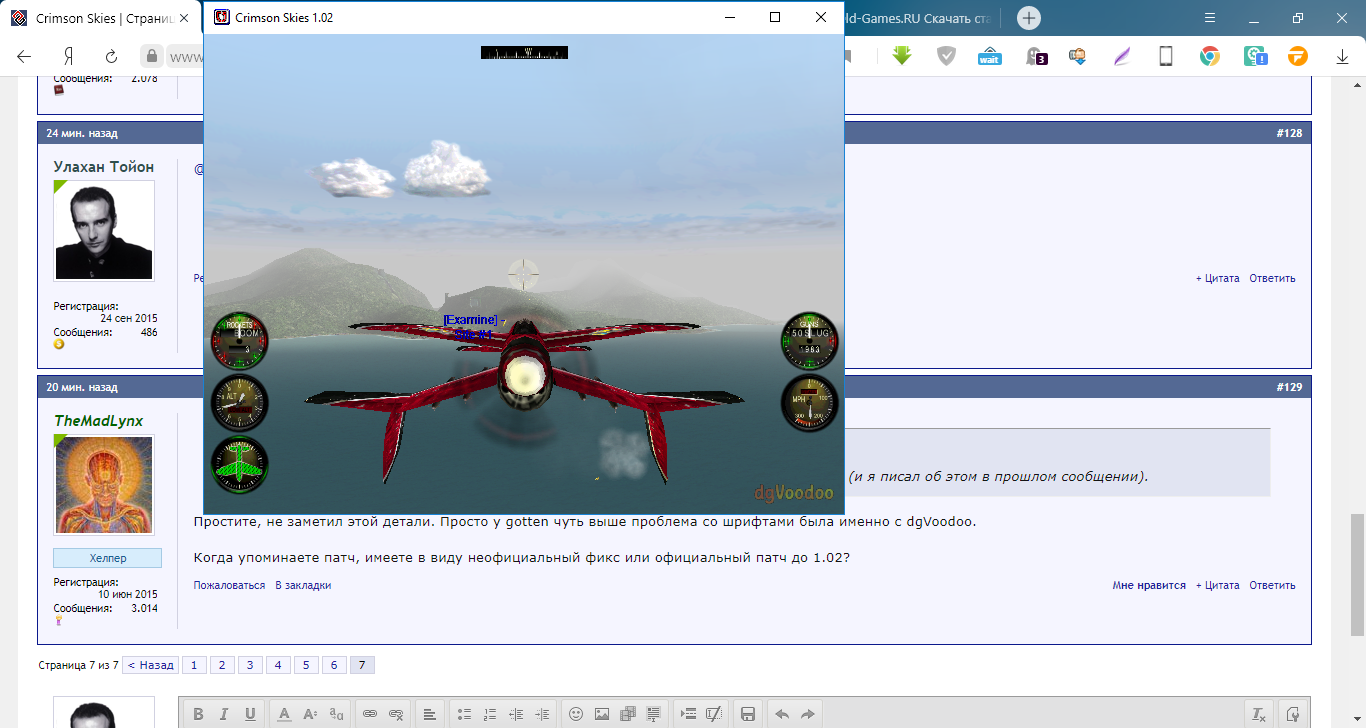
Task: Open the Yandex home button in the browser
Action: click(x=68, y=56)
